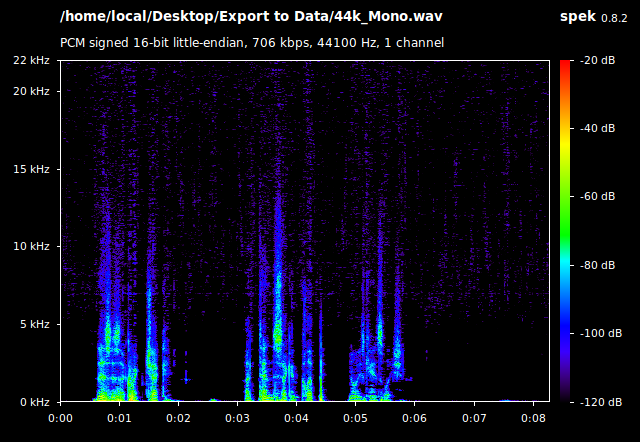Click the 0:05 time axis label
Viewport: 640px width, 442px height.
click(x=355, y=418)
